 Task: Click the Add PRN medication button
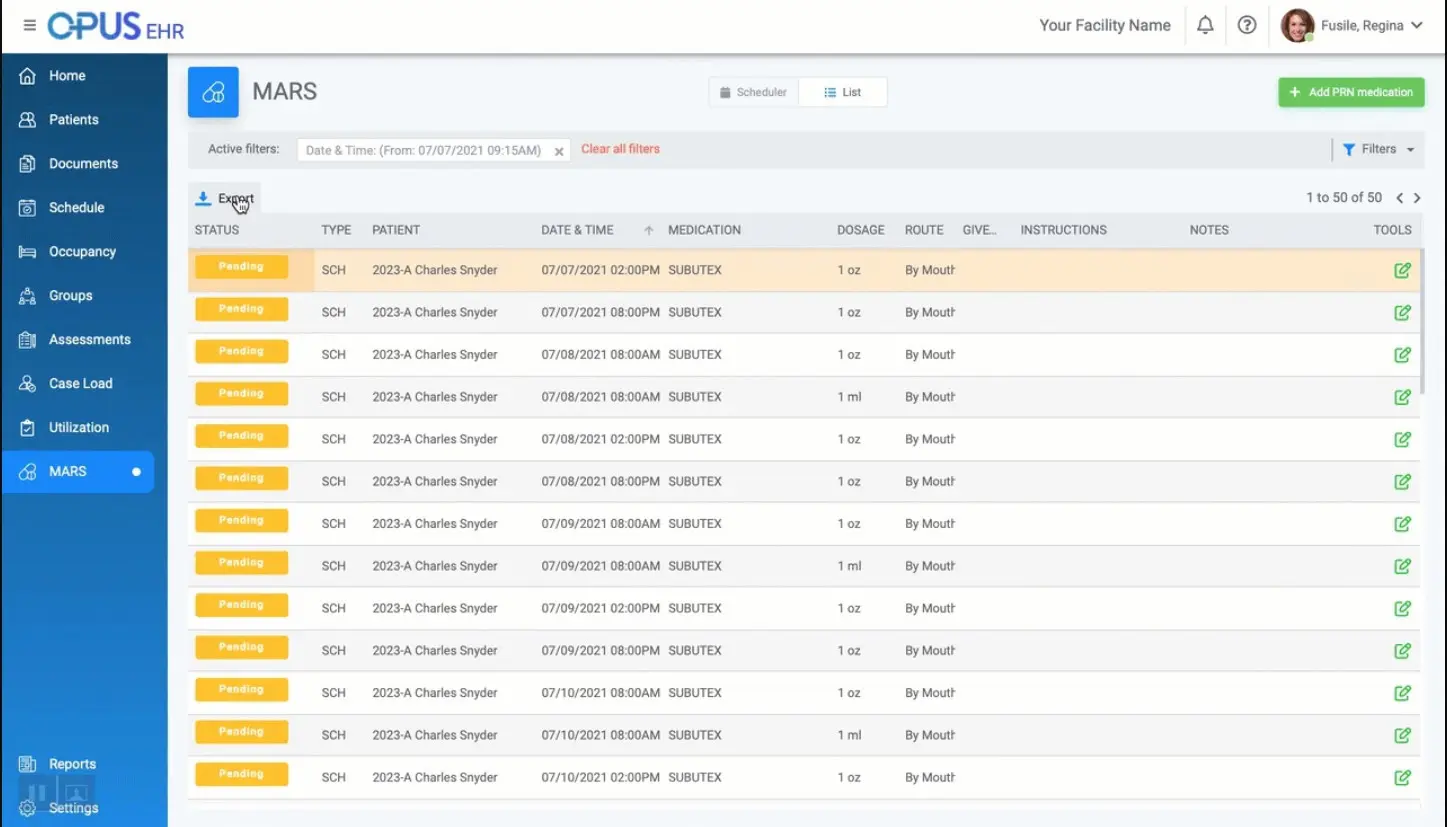(x=1350, y=91)
